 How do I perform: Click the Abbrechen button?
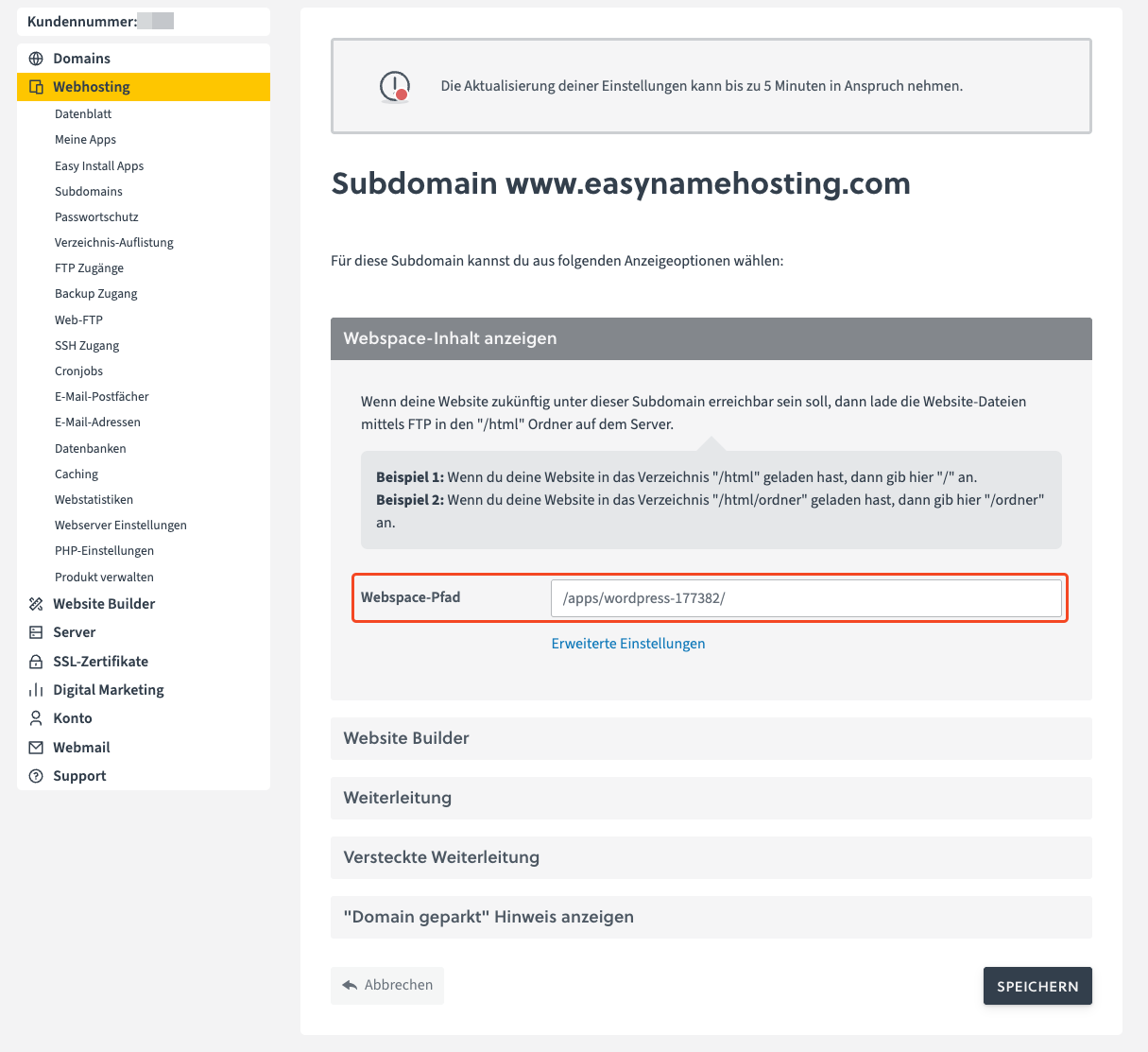coord(387,985)
